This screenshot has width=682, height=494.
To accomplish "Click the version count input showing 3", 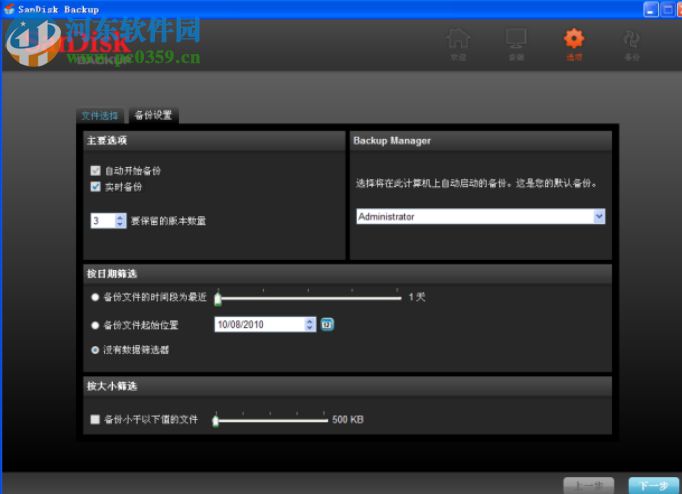I will (x=103, y=220).
